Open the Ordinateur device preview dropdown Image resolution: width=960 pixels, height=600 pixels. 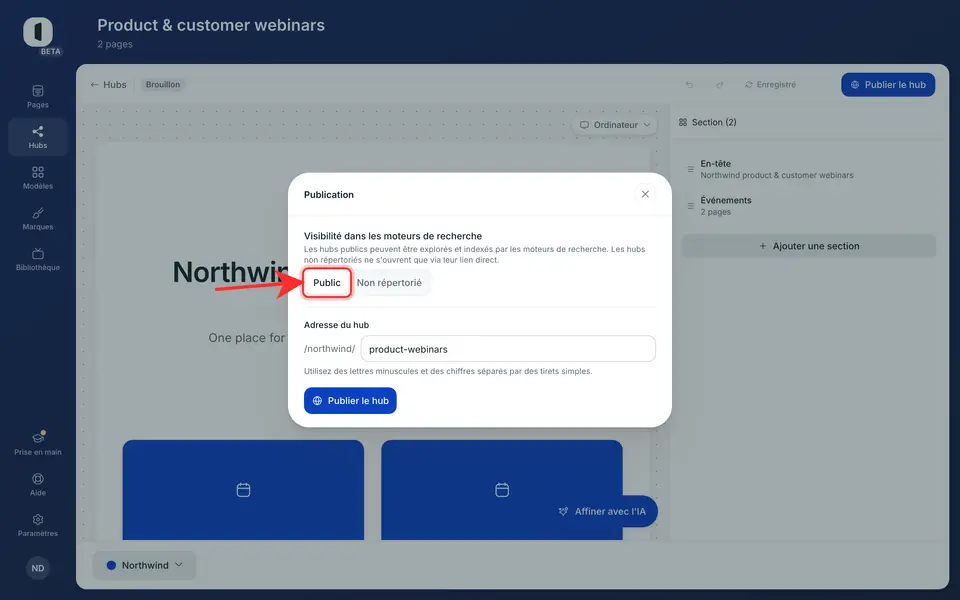(615, 125)
